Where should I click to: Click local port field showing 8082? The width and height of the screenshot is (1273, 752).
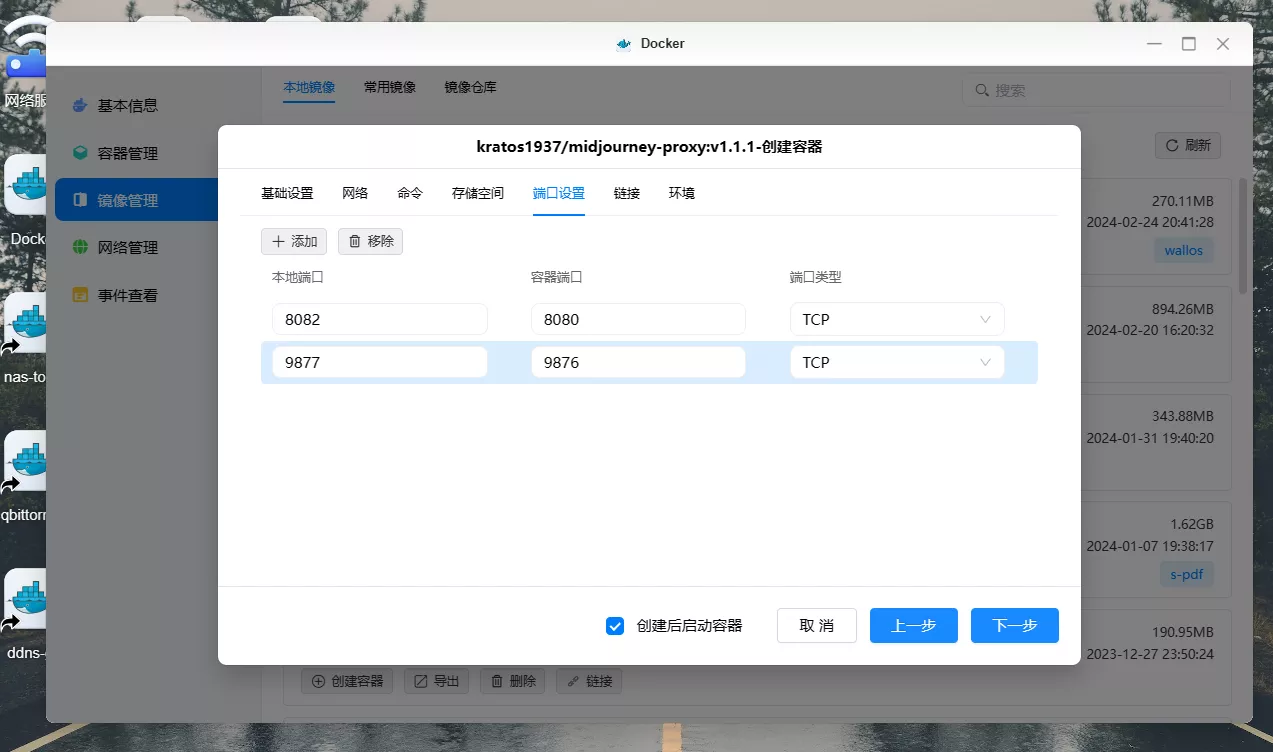tap(380, 319)
